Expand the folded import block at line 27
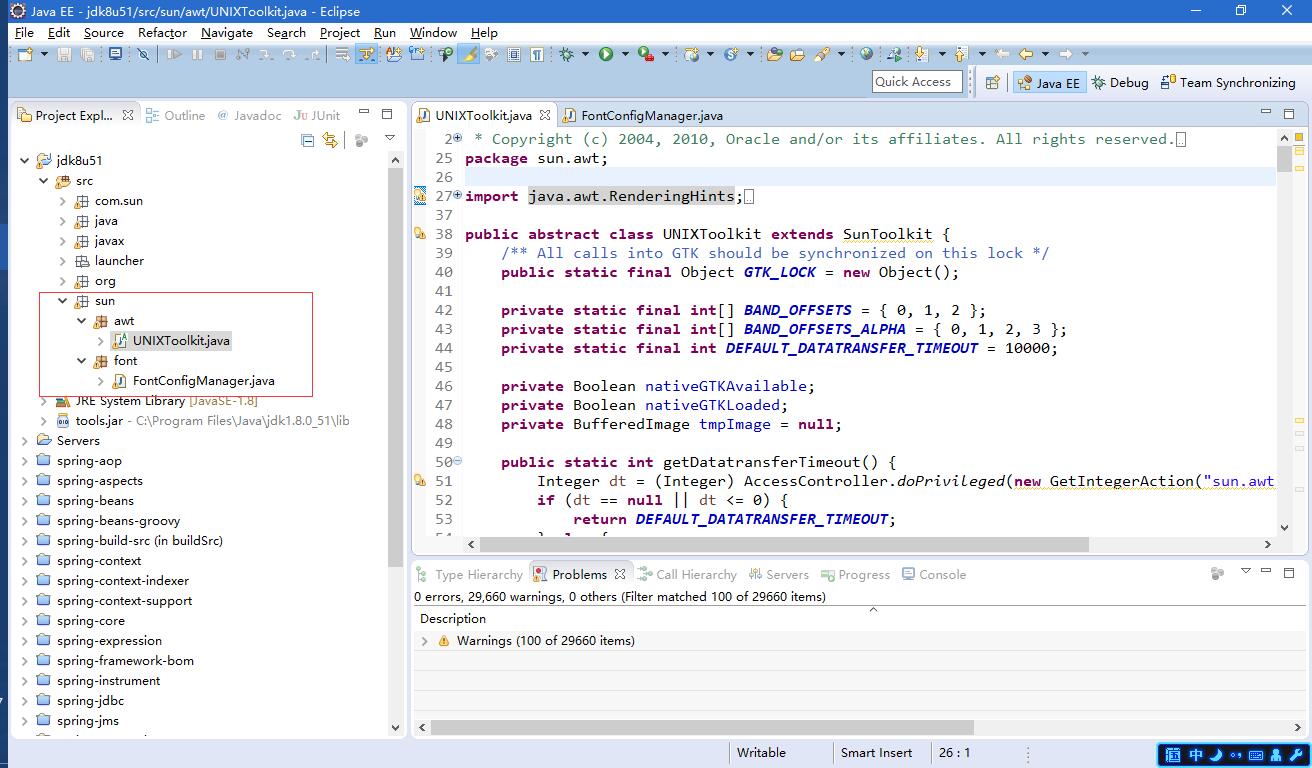Viewport: 1312px width, 768px height. tap(458, 195)
